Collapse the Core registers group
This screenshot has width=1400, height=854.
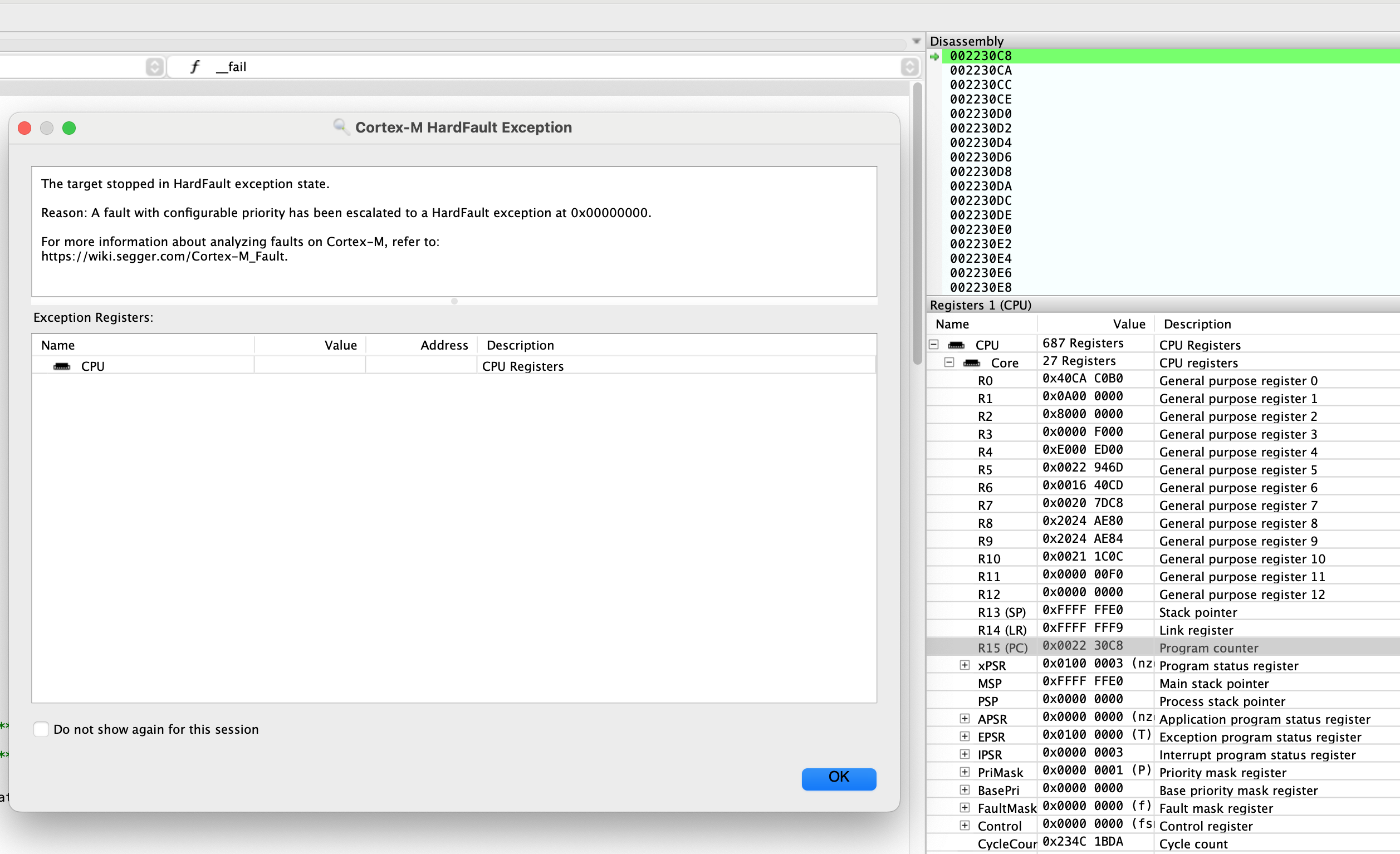pos(948,361)
